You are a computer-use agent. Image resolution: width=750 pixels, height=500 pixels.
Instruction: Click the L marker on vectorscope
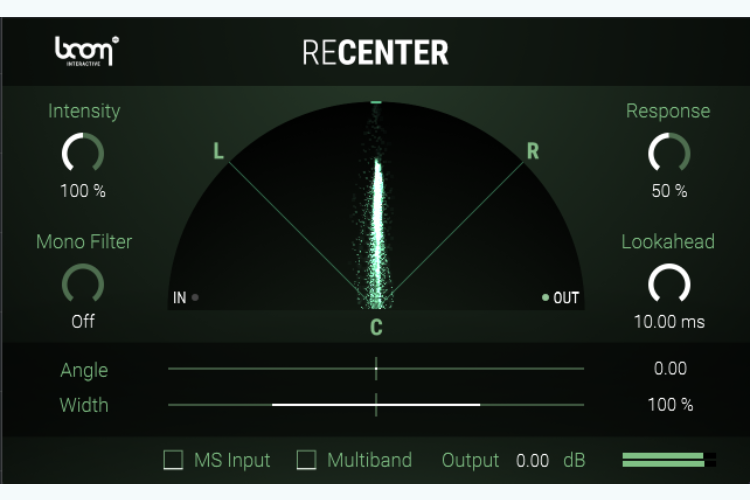(x=218, y=151)
